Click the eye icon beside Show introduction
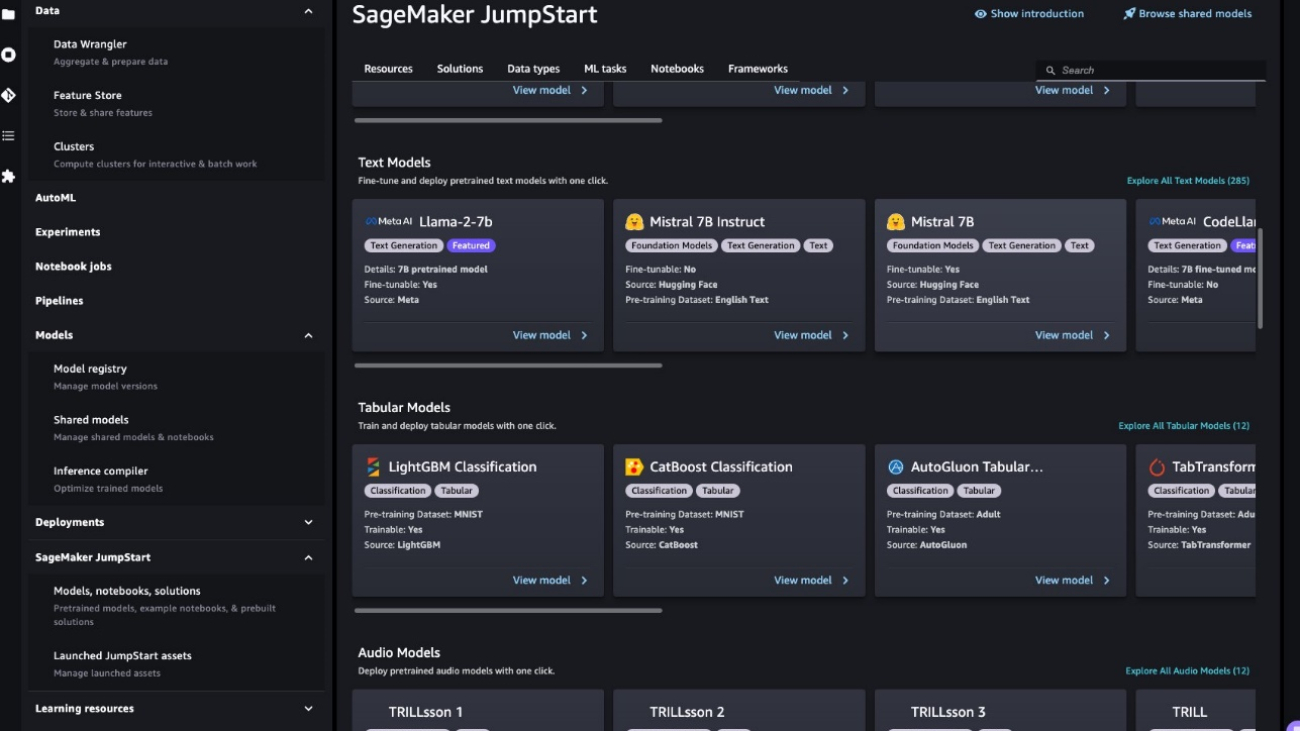Image resolution: width=1300 pixels, height=731 pixels. pos(980,14)
